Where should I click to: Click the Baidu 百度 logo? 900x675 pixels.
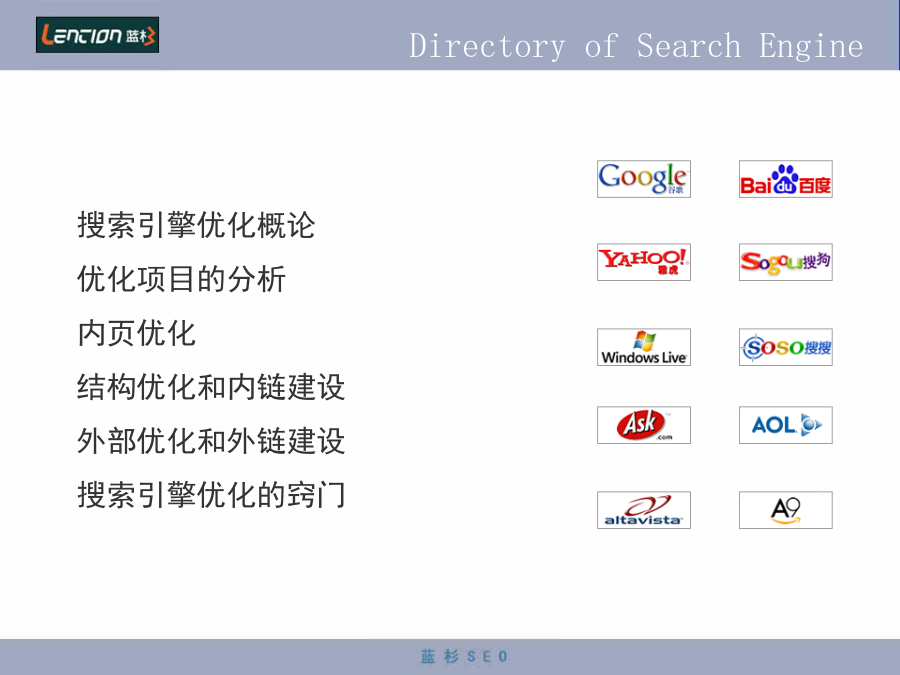[786, 179]
